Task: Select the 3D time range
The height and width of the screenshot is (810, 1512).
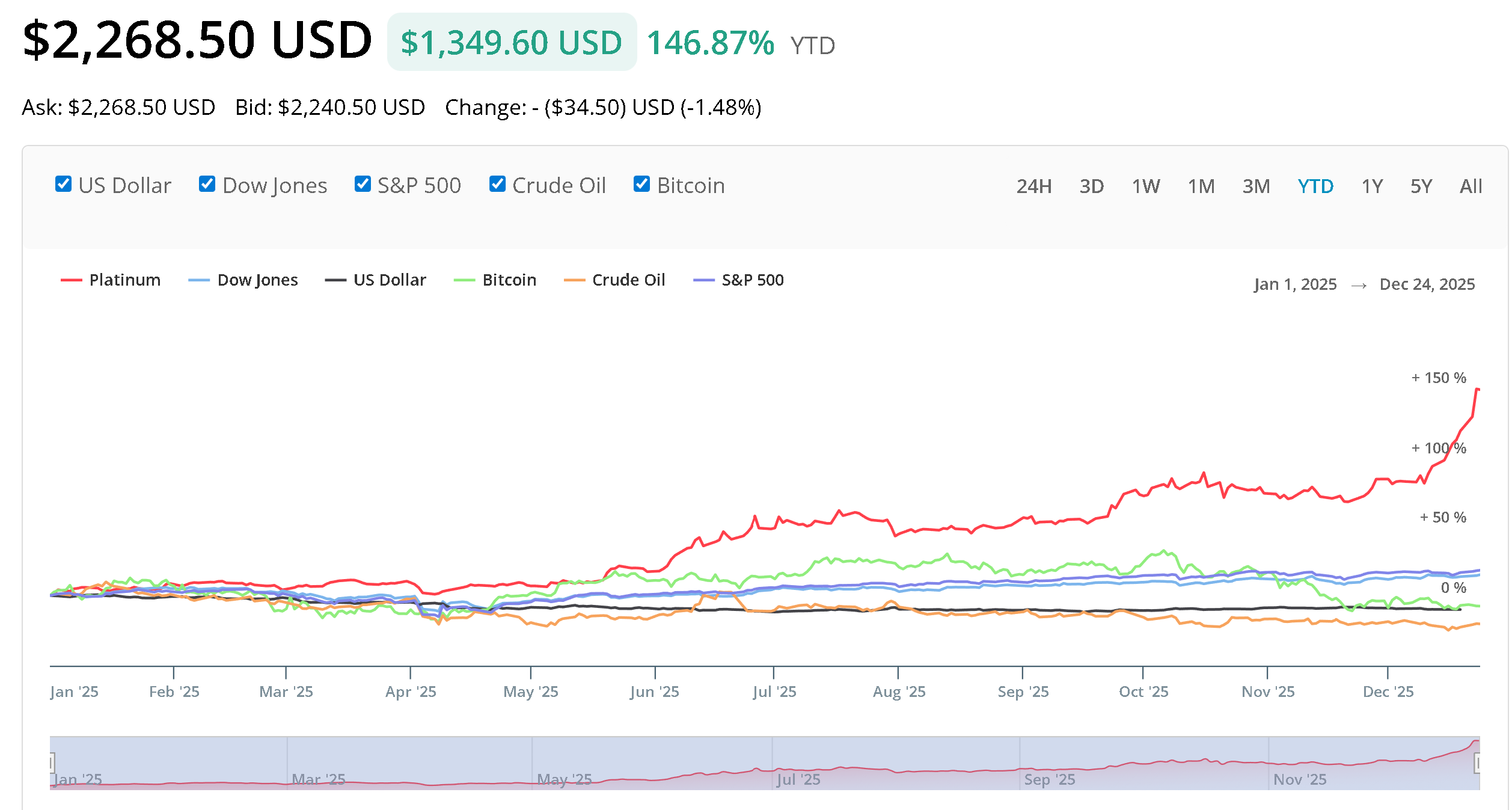Action: point(1091,186)
